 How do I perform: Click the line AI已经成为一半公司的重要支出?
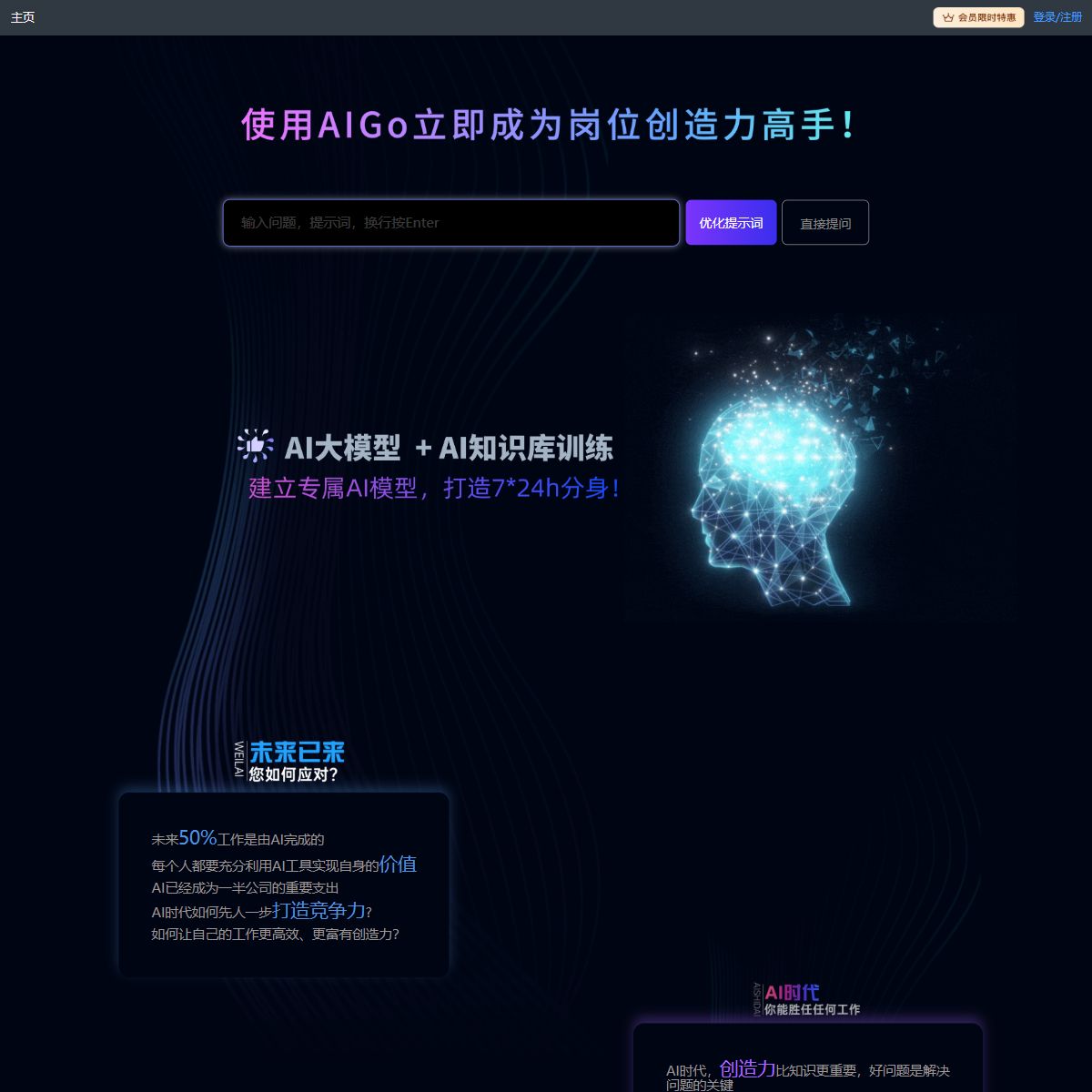click(x=245, y=888)
